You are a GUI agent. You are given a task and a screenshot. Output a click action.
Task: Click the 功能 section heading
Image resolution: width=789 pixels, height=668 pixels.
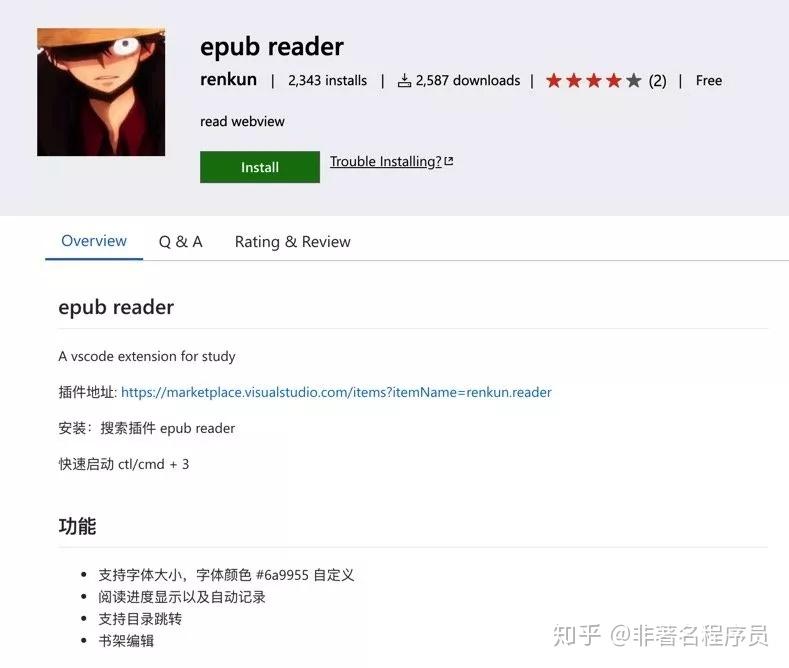[77, 526]
